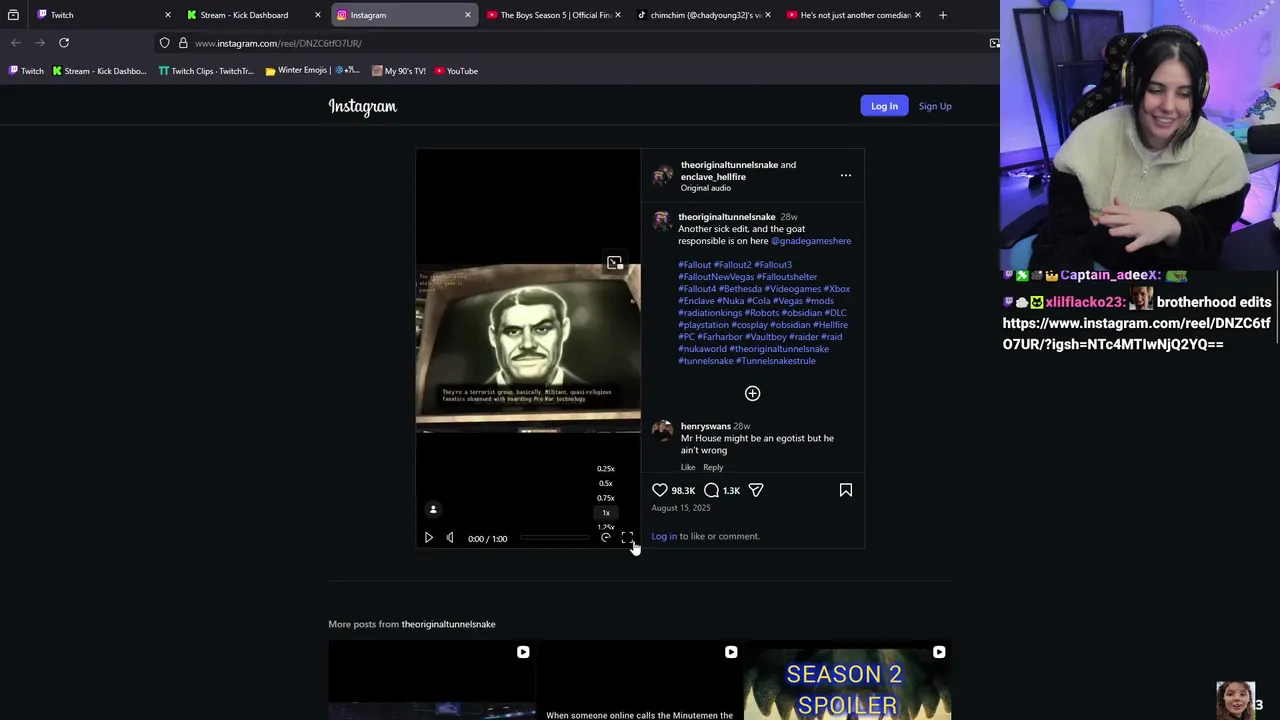1280x720 pixels.
Task: Open a new browser tab
Action: tap(942, 15)
